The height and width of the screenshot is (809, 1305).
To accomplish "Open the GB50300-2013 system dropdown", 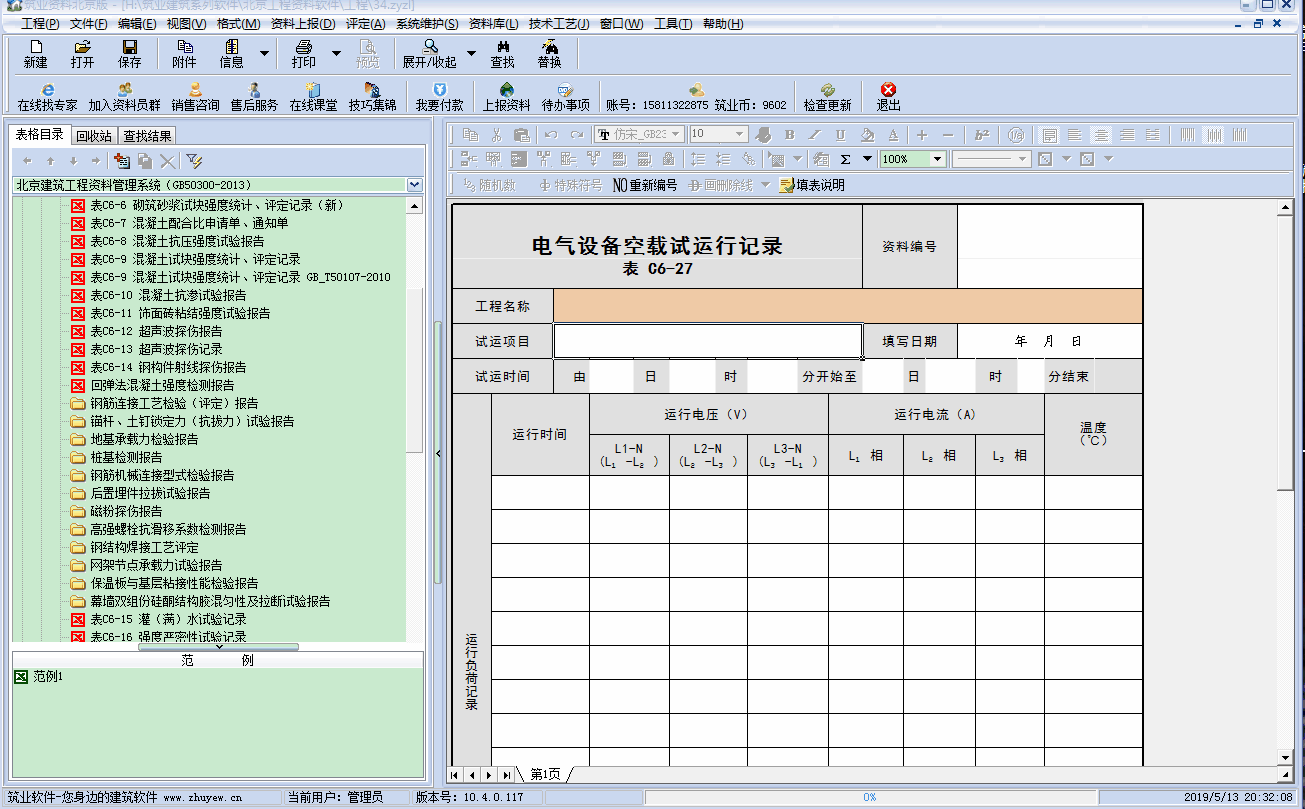I will (x=414, y=185).
